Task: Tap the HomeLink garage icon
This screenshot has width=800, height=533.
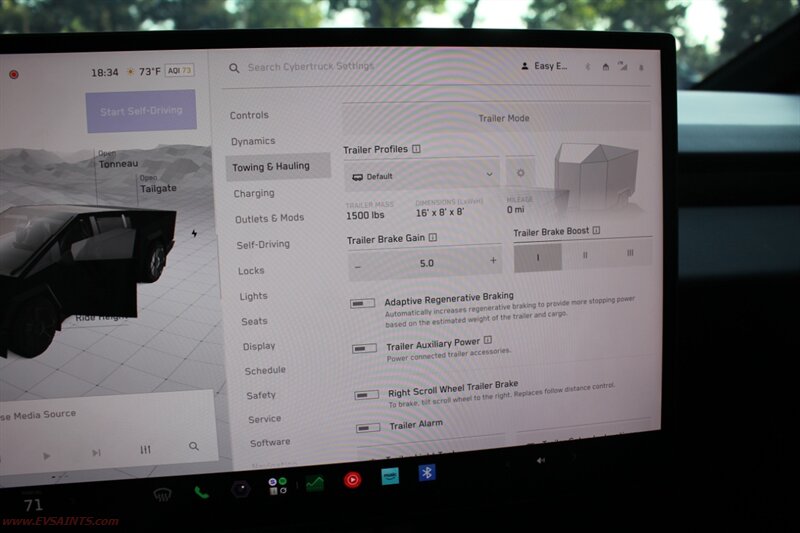Action: [x=606, y=66]
